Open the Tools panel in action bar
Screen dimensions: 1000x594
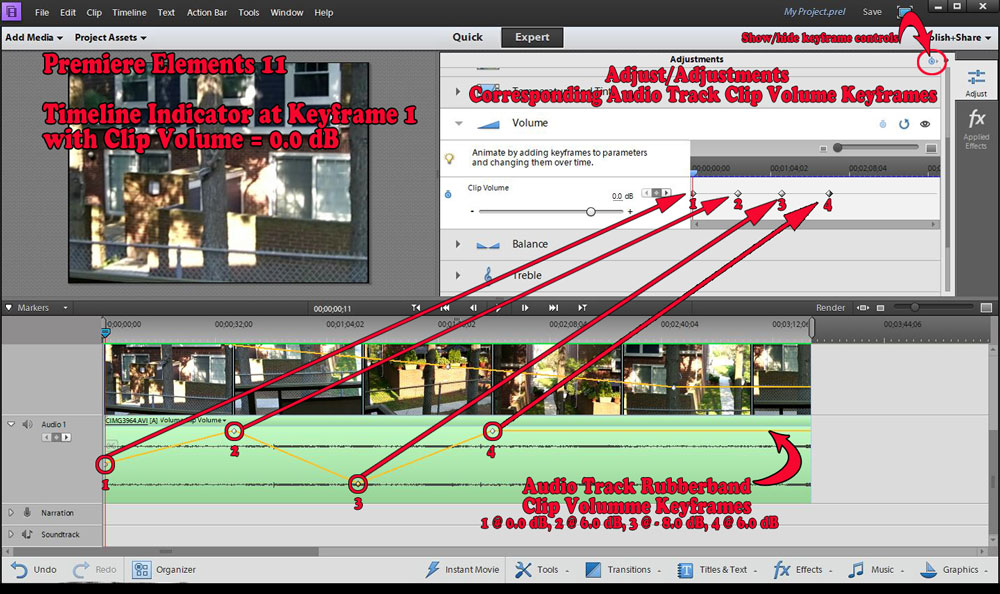tap(541, 569)
